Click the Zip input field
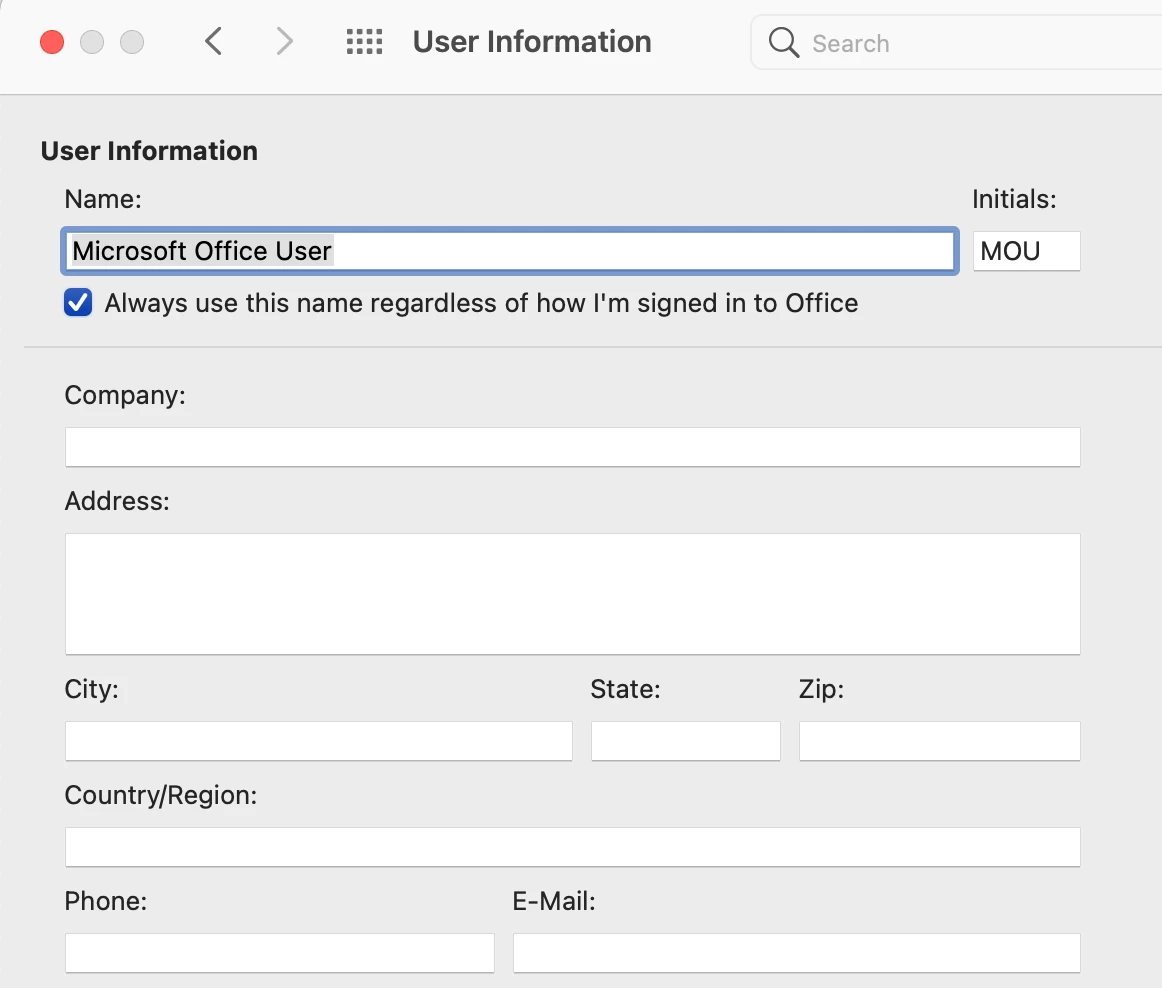 coord(940,740)
